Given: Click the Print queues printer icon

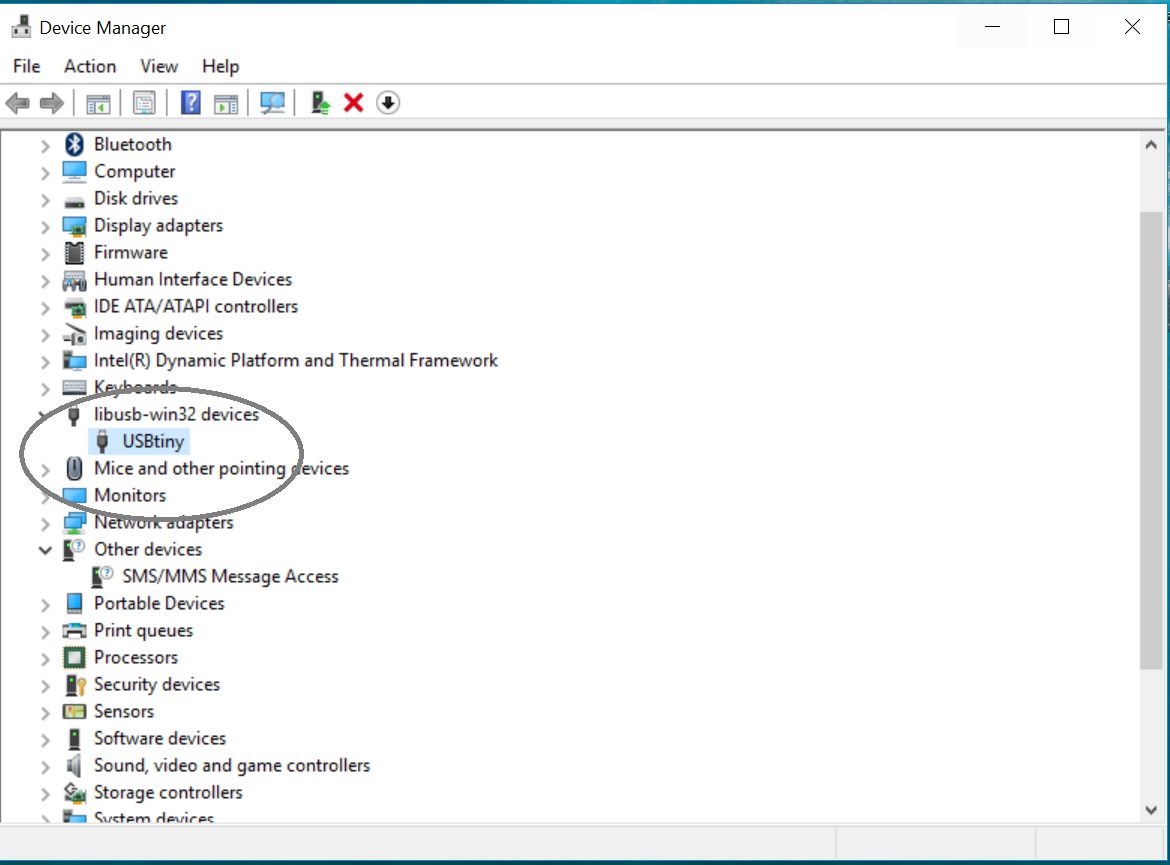Looking at the screenshot, I should pos(74,631).
